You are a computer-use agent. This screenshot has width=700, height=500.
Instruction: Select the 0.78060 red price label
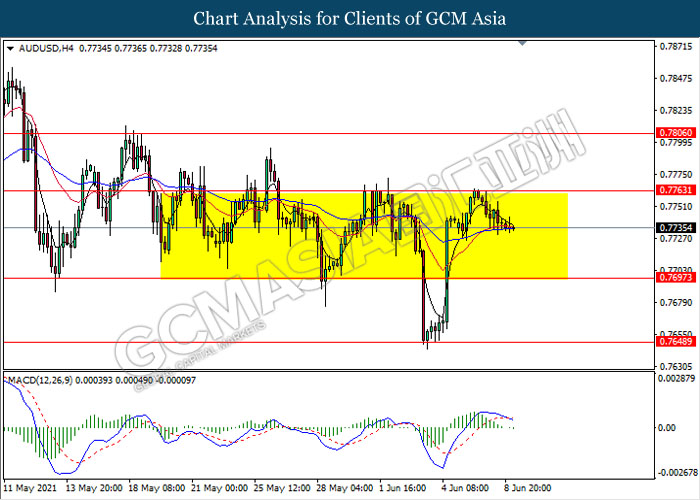coord(675,133)
